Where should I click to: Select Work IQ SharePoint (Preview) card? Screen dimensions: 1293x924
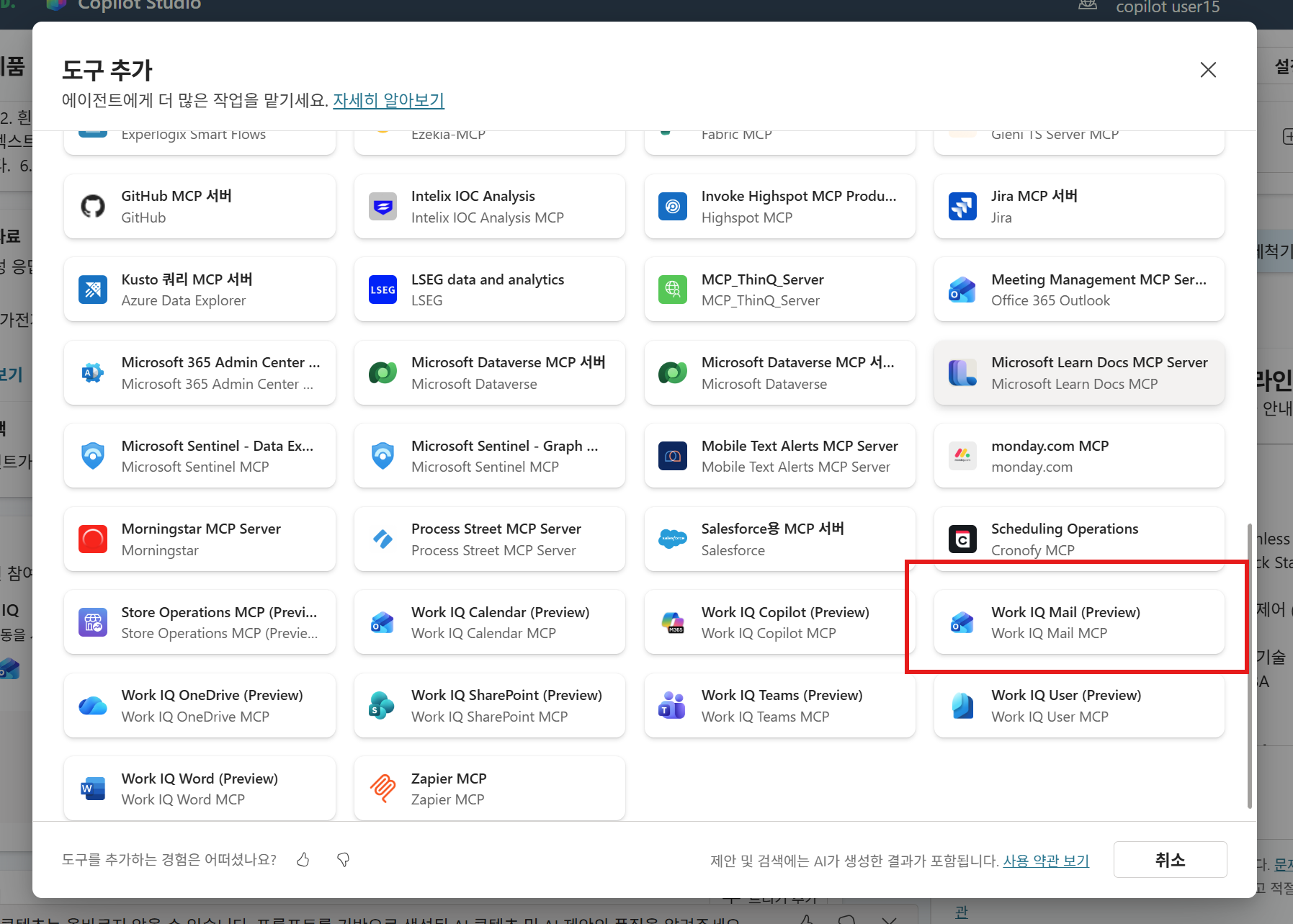click(490, 706)
